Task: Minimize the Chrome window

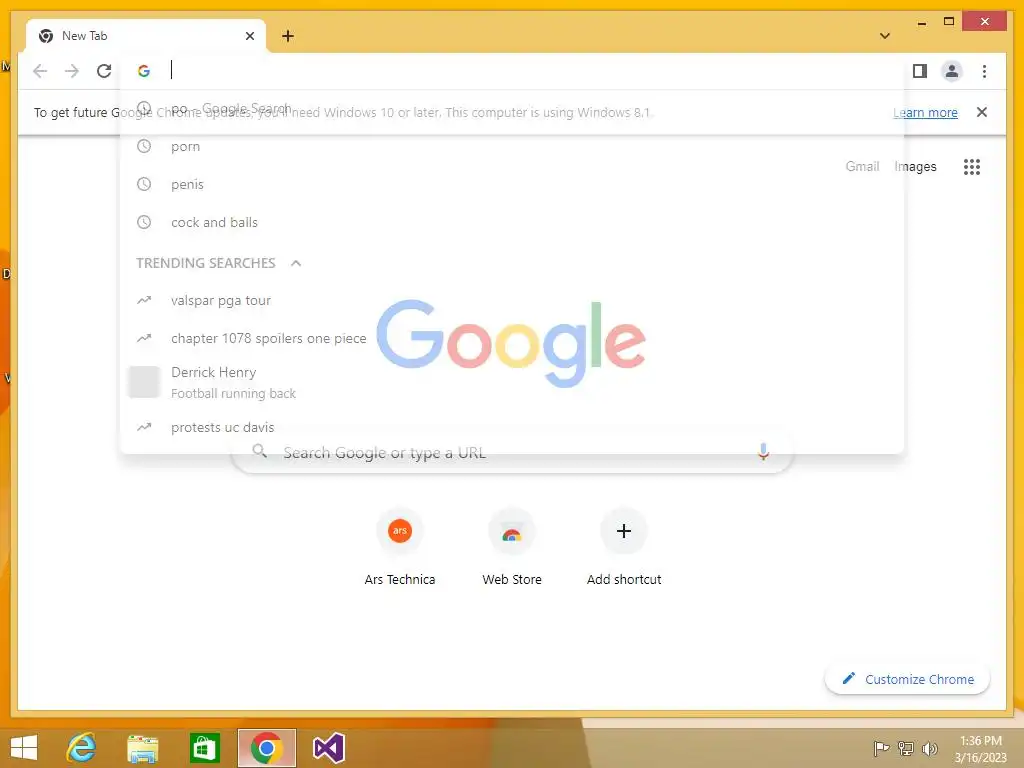Action: [x=921, y=22]
